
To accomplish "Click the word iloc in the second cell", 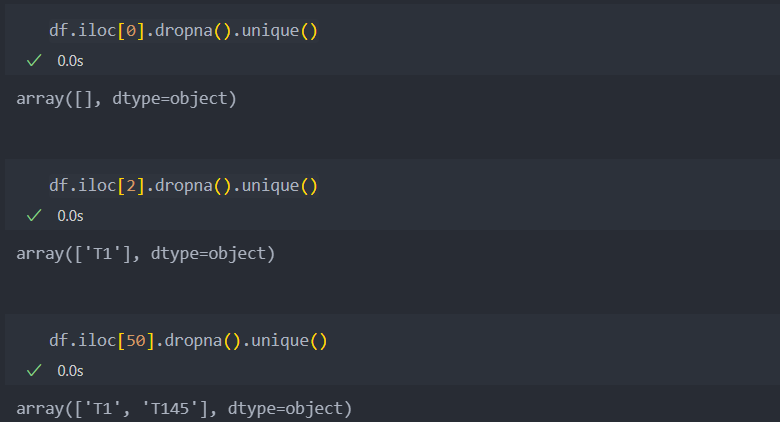I will pyautogui.click(x=97, y=186).
